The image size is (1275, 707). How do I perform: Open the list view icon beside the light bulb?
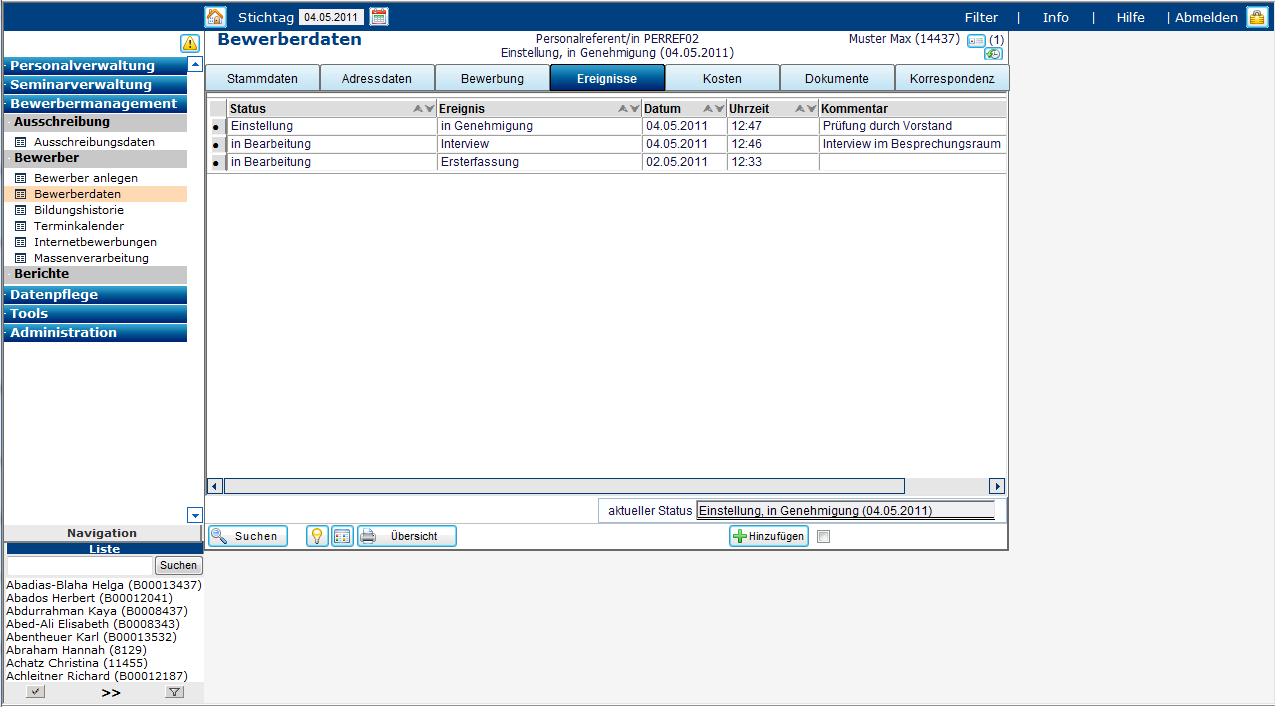[342, 536]
